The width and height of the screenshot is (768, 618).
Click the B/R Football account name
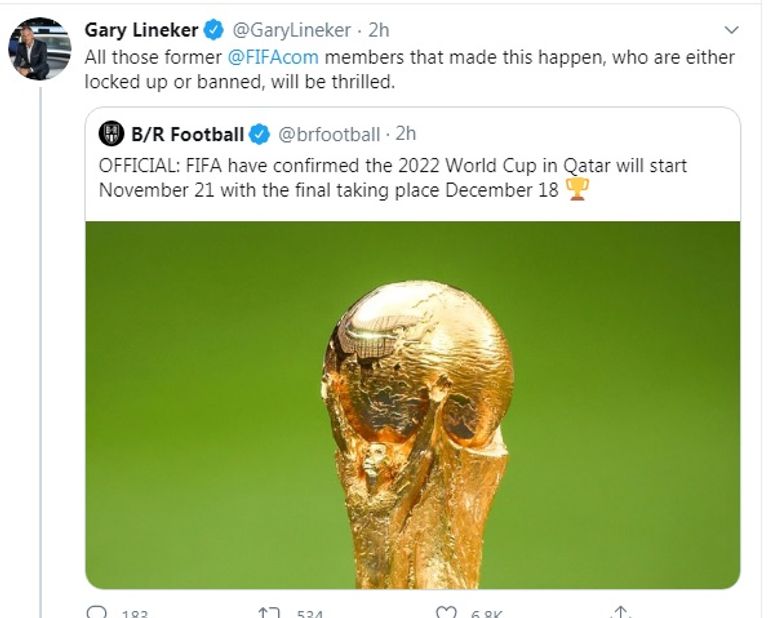point(187,134)
